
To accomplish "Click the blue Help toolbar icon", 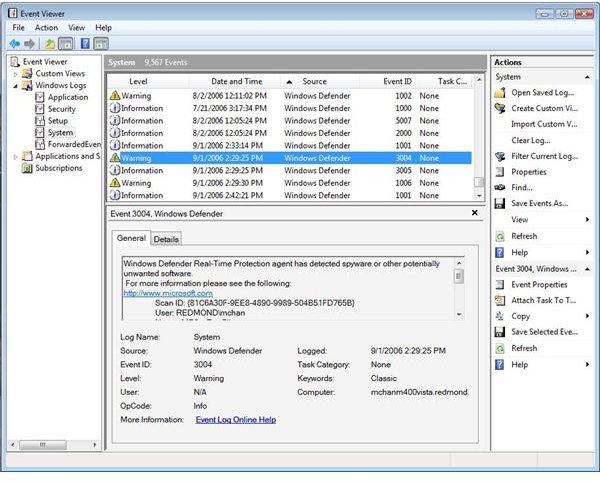I will 85,44.
